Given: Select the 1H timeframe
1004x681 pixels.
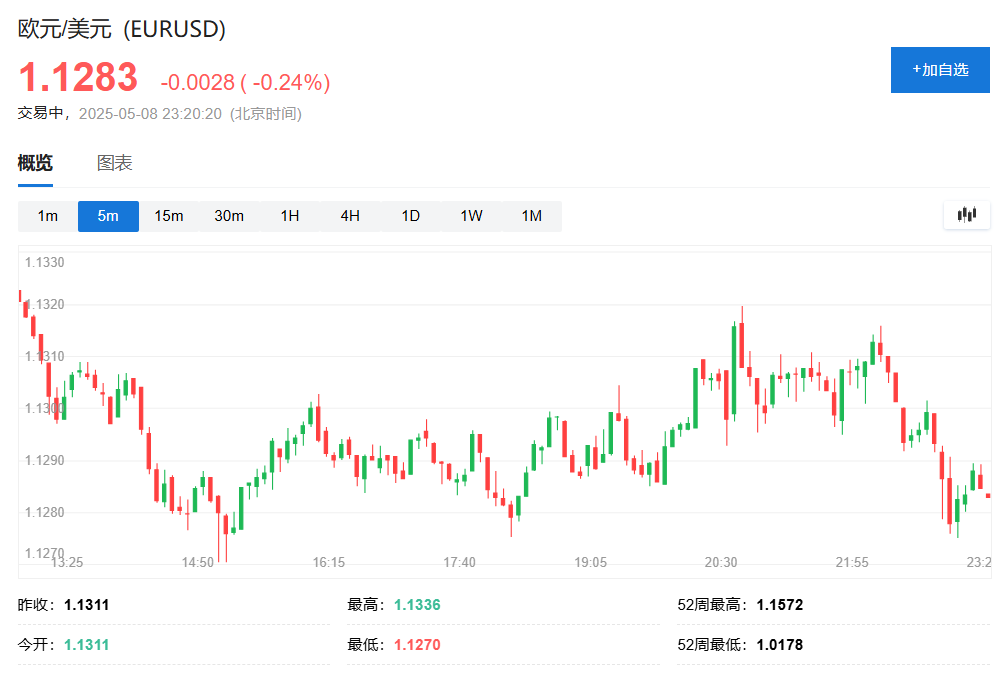Looking at the screenshot, I should point(290,216).
